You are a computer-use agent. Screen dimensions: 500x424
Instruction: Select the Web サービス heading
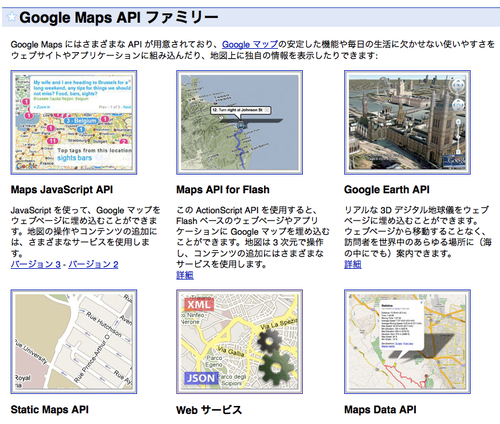[x=209, y=410]
